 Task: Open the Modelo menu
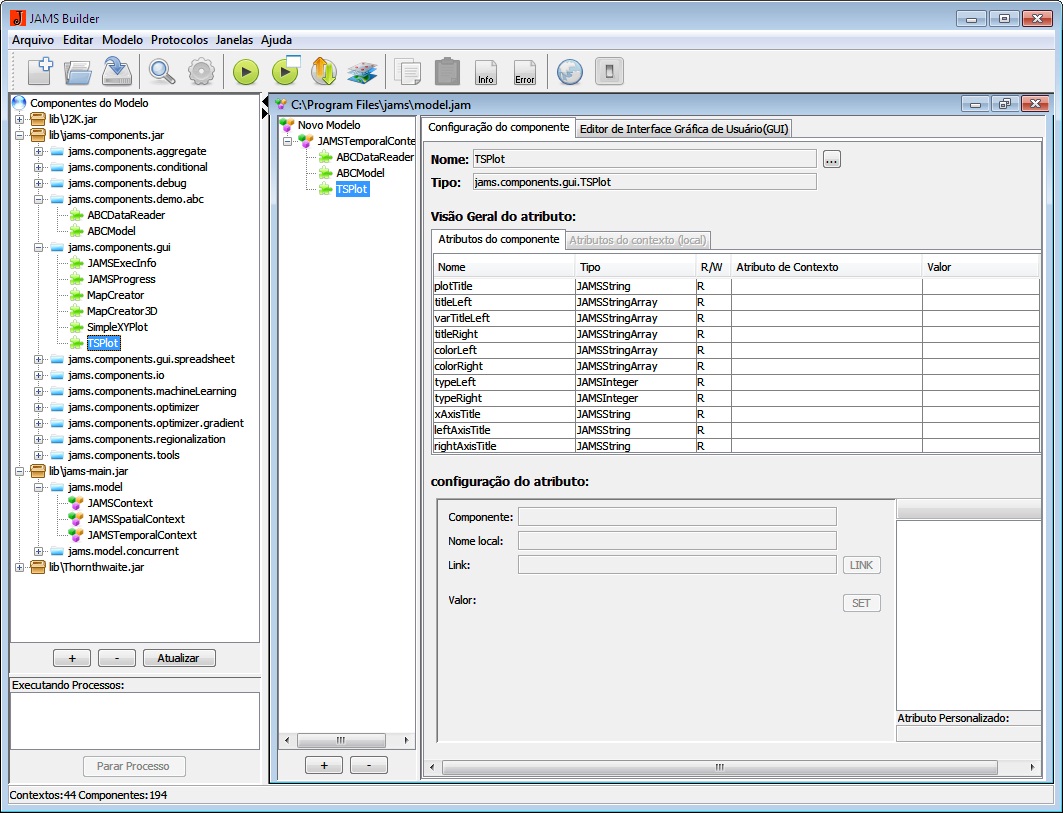[x=122, y=40]
